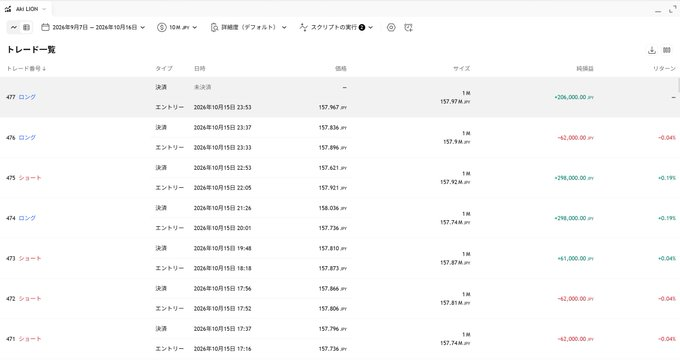The image size is (680, 362).
Task: Click the 純損益 column header
Action: pyautogui.click(x=585, y=68)
